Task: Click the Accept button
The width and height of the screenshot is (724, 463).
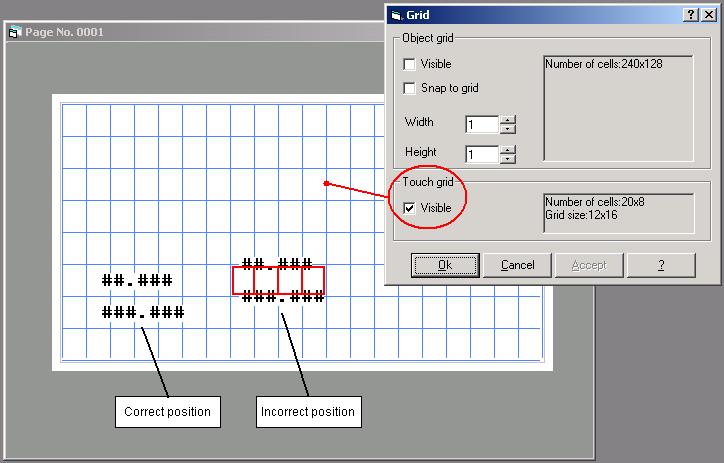Action: pyautogui.click(x=588, y=265)
